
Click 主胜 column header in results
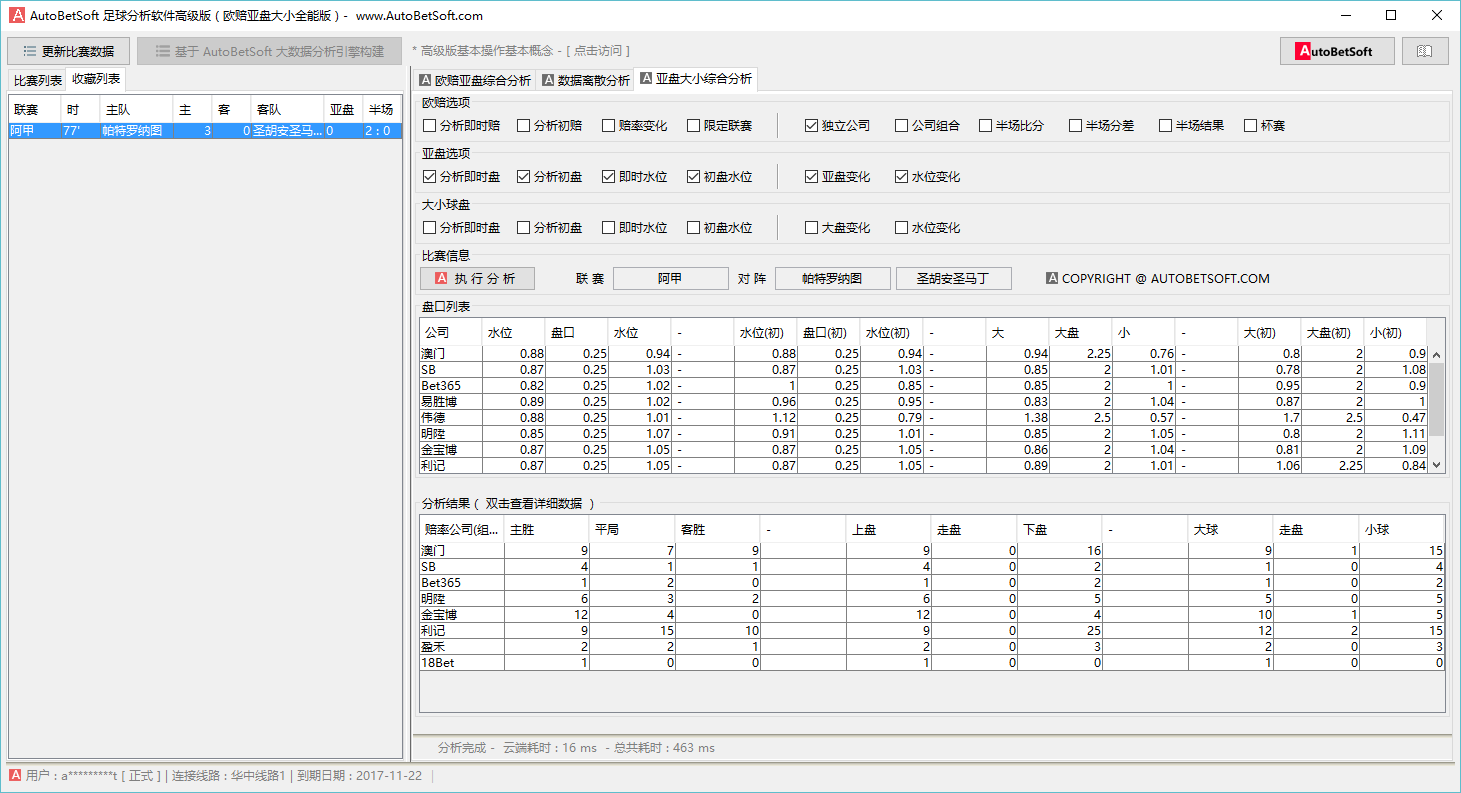pos(547,530)
